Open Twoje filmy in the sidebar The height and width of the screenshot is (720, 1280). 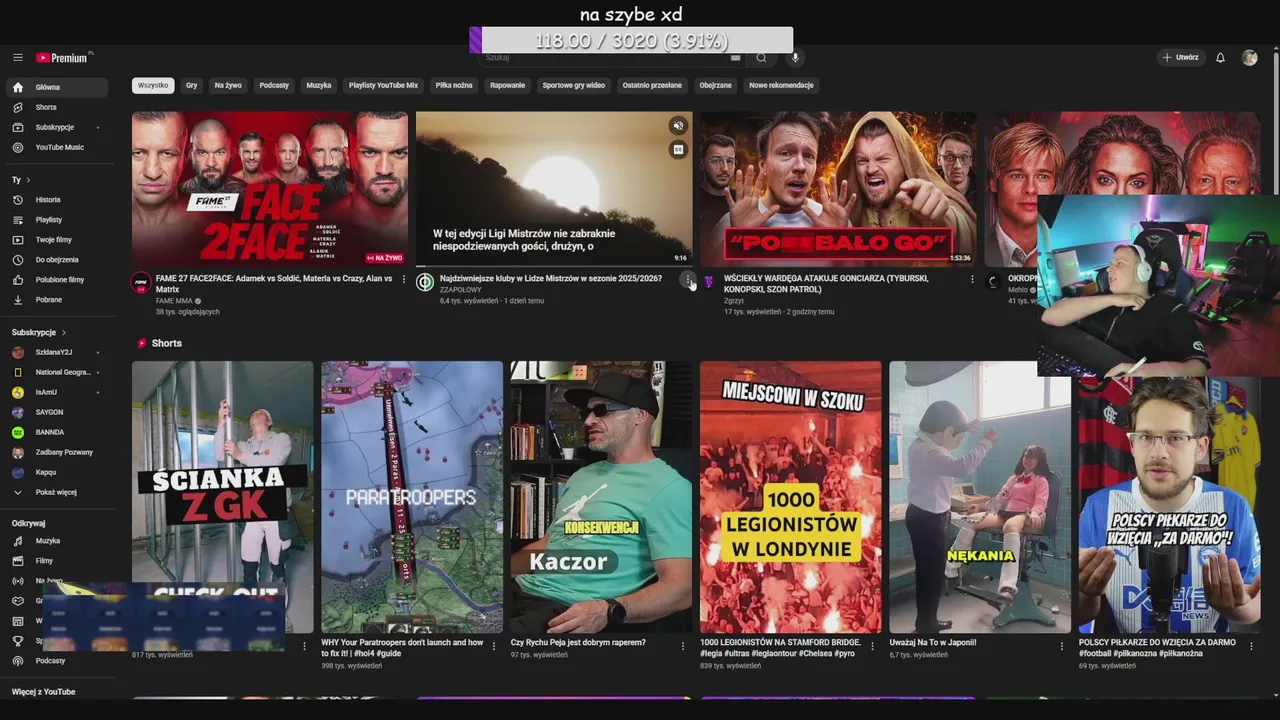(56, 240)
